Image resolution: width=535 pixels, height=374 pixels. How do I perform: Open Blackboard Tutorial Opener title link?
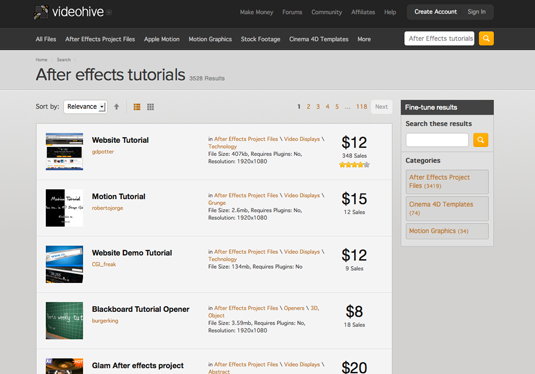tap(141, 309)
